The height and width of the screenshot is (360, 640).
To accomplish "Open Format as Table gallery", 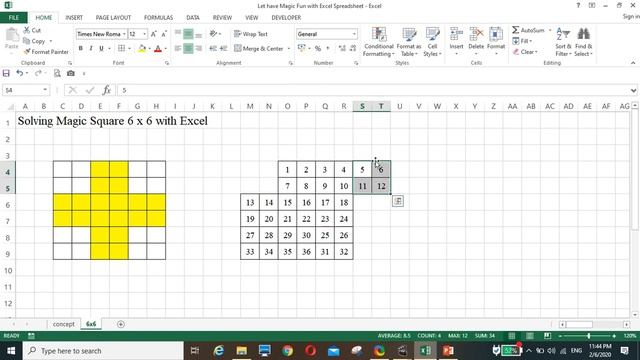I will coord(409,42).
